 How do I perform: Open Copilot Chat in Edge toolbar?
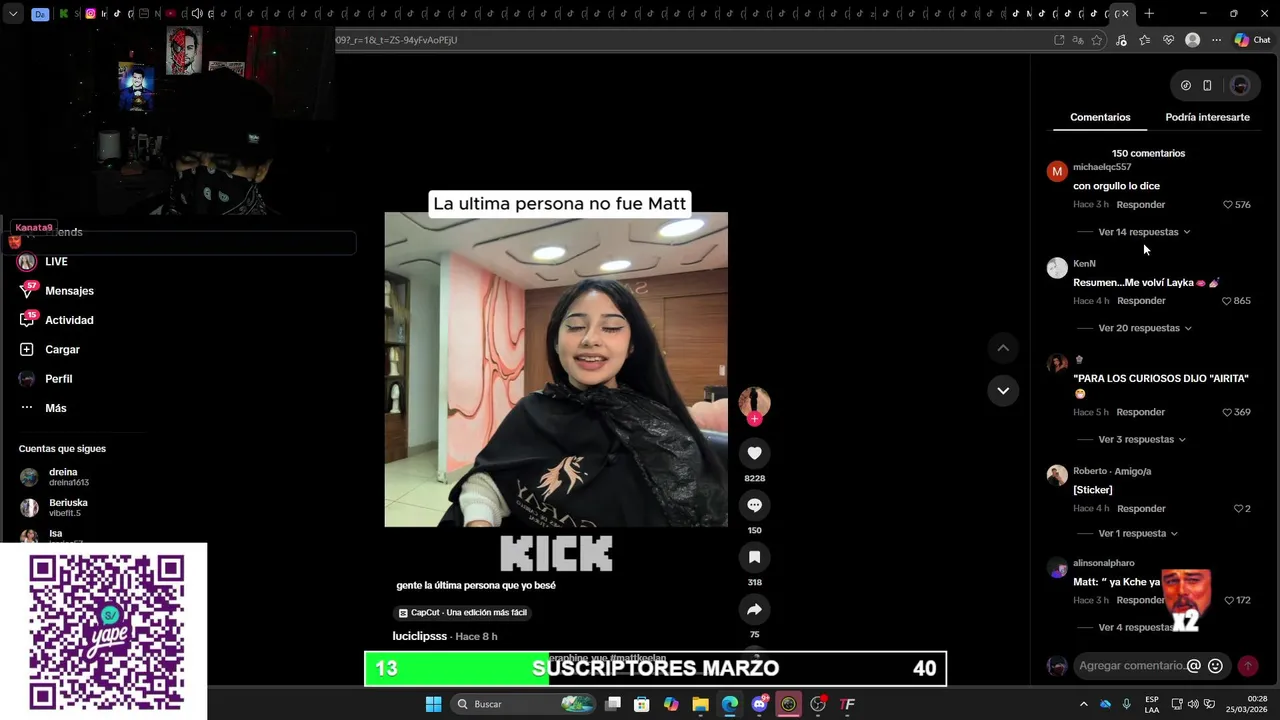pyautogui.click(x=1252, y=40)
